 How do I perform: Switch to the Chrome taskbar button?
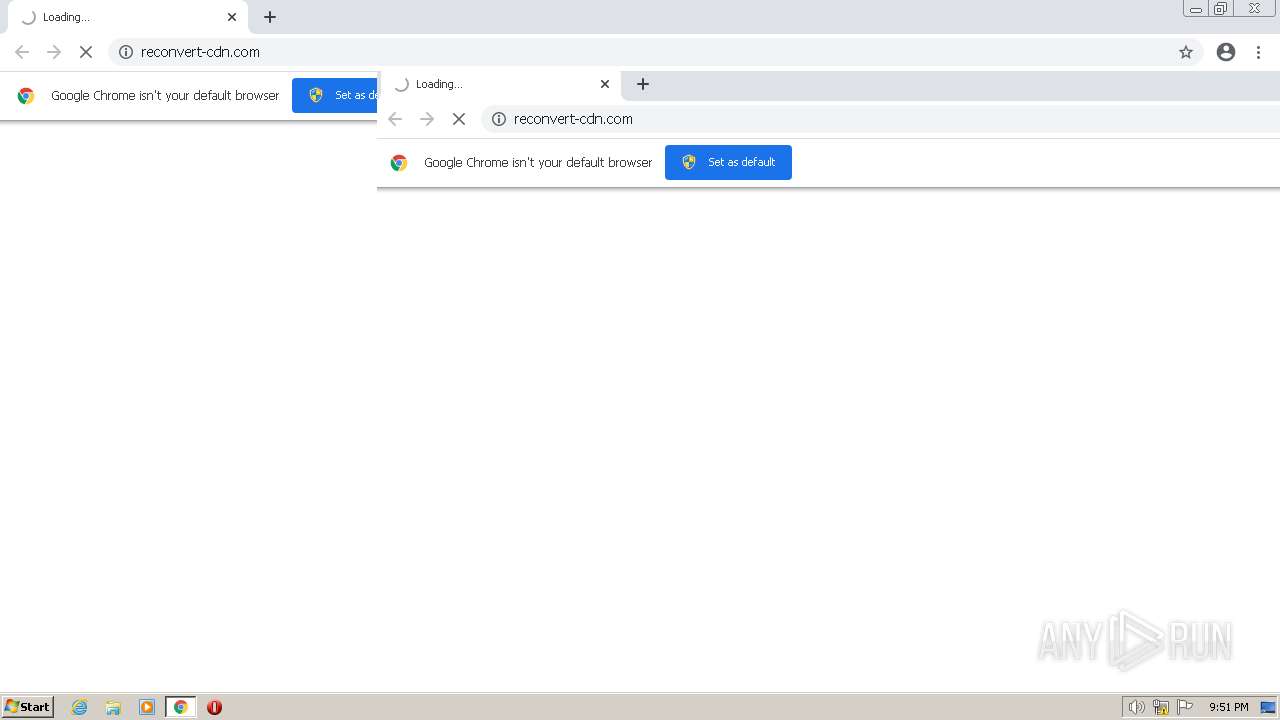[x=180, y=707]
